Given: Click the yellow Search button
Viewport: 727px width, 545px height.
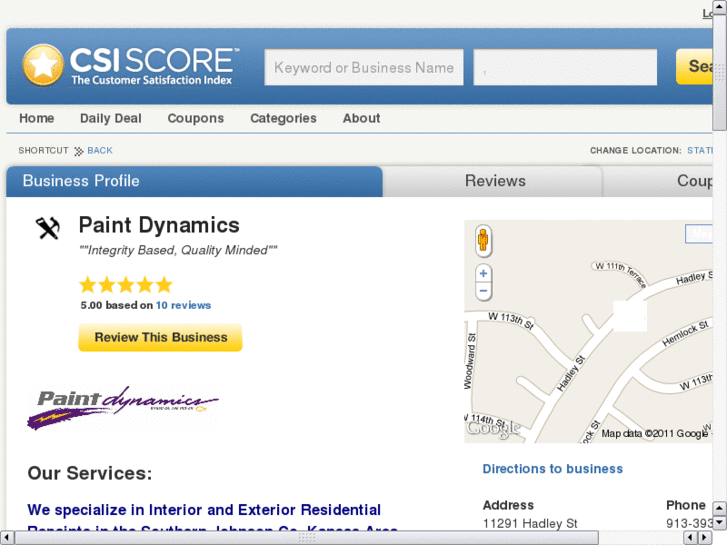Looking at the screenshot, I should (x=694, y=67).
